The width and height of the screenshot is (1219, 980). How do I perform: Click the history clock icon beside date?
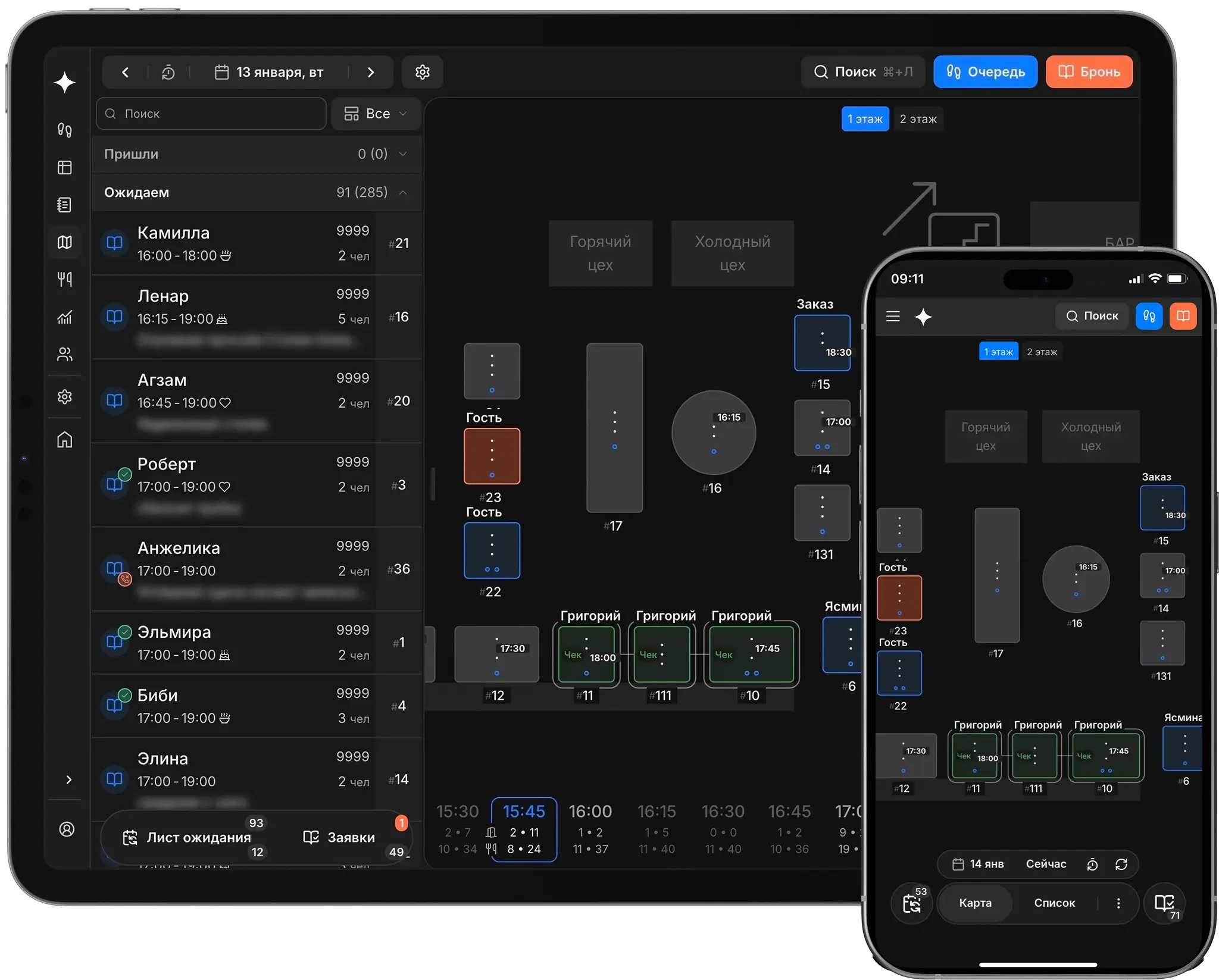[168, 73]
